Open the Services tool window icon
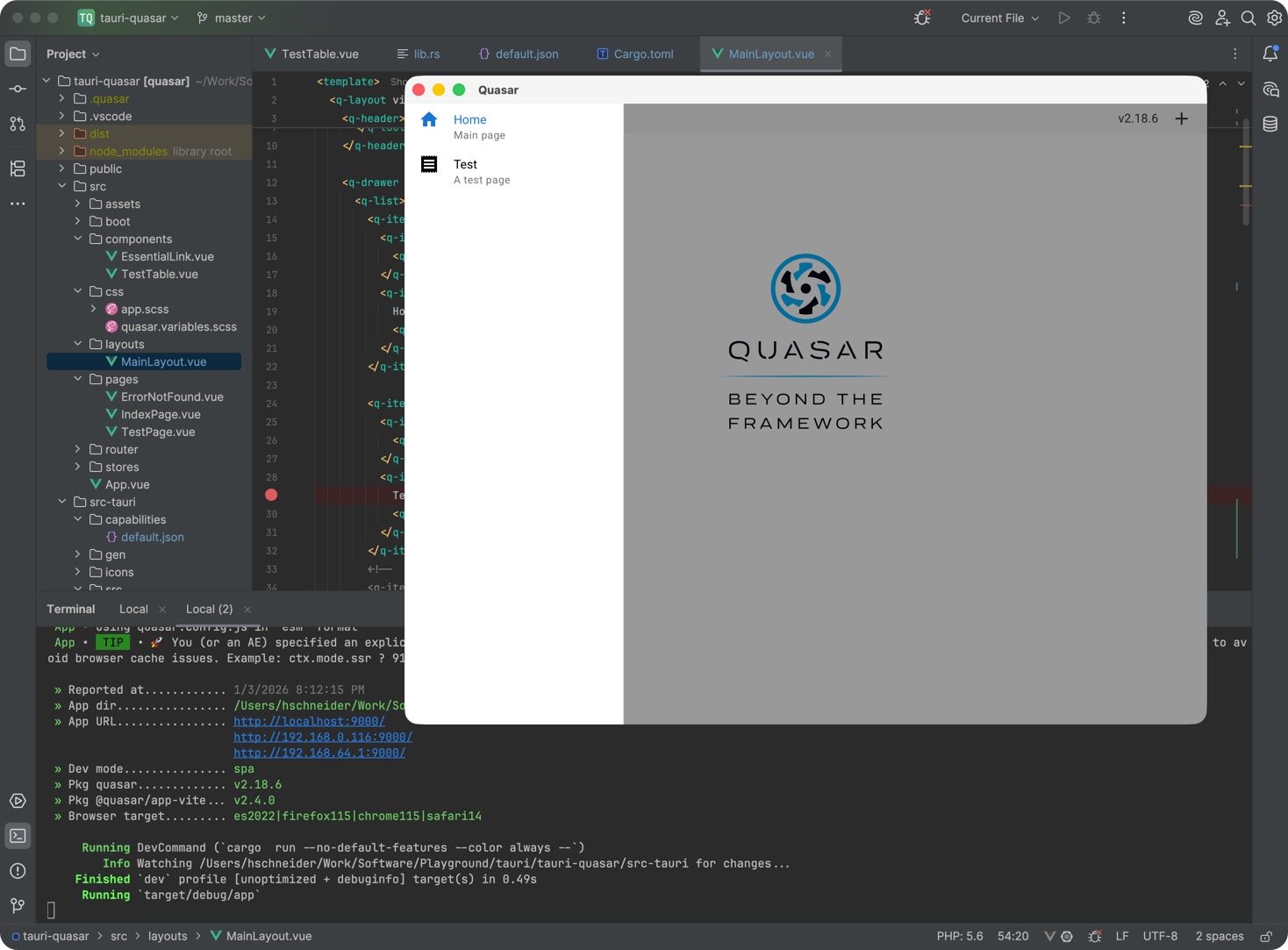This screenshot has height=950, width=1288. [18, 801]
